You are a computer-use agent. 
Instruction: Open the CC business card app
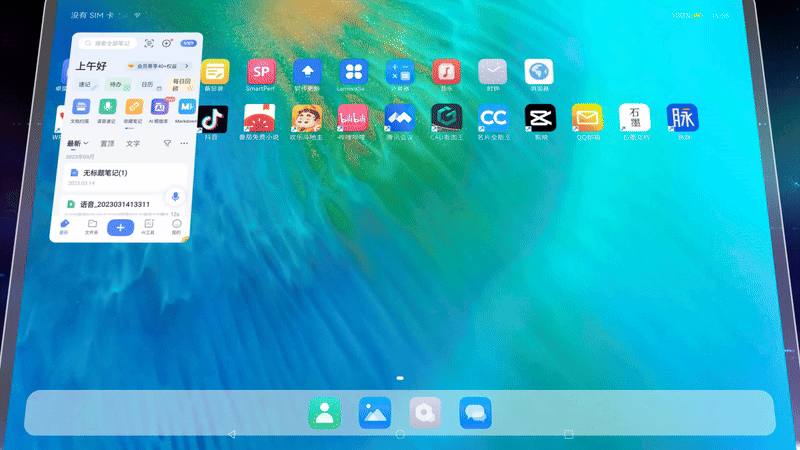(x=493, y=118)
